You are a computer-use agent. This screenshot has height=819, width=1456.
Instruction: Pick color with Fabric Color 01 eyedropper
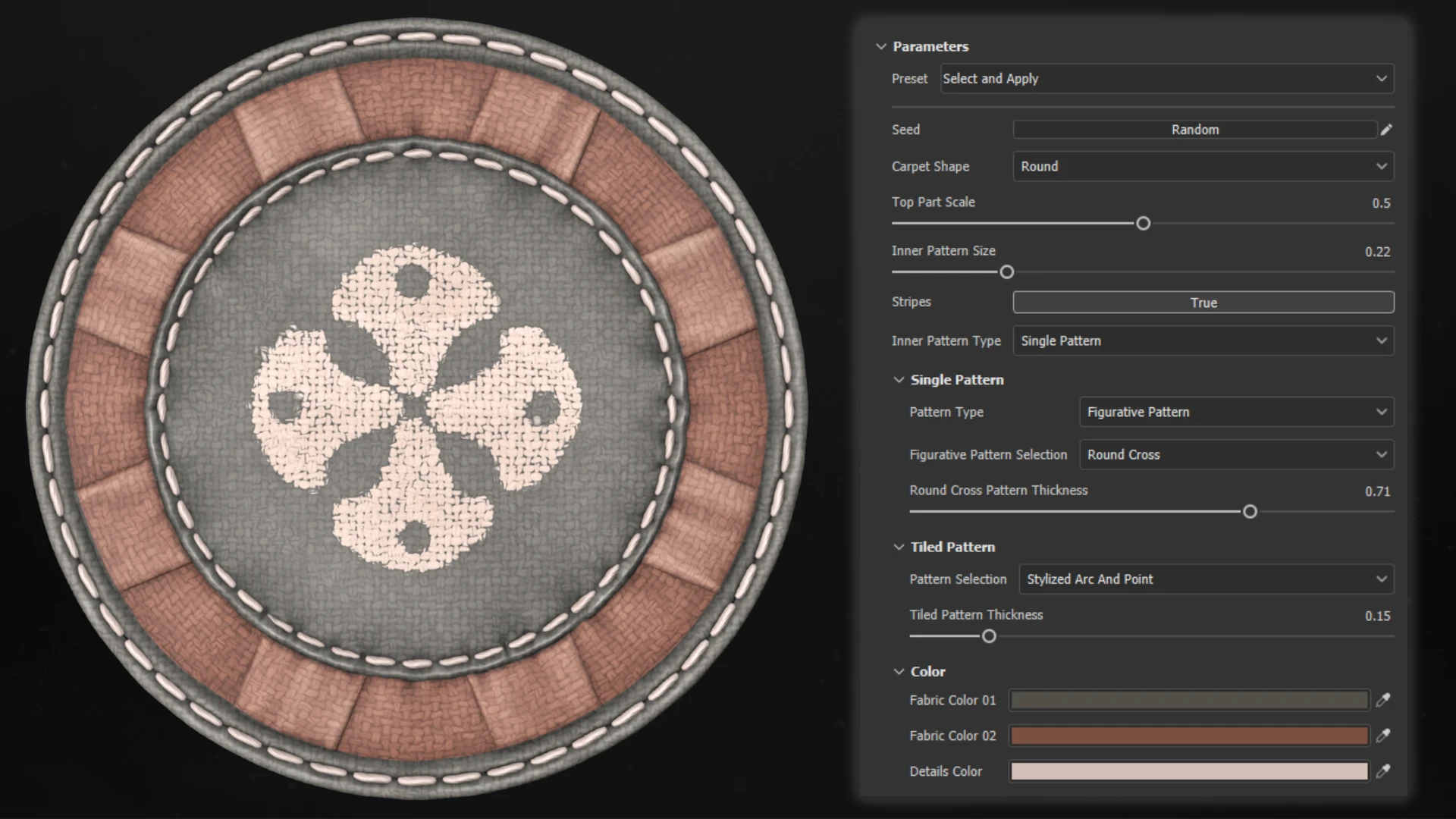coord(1383,700)
